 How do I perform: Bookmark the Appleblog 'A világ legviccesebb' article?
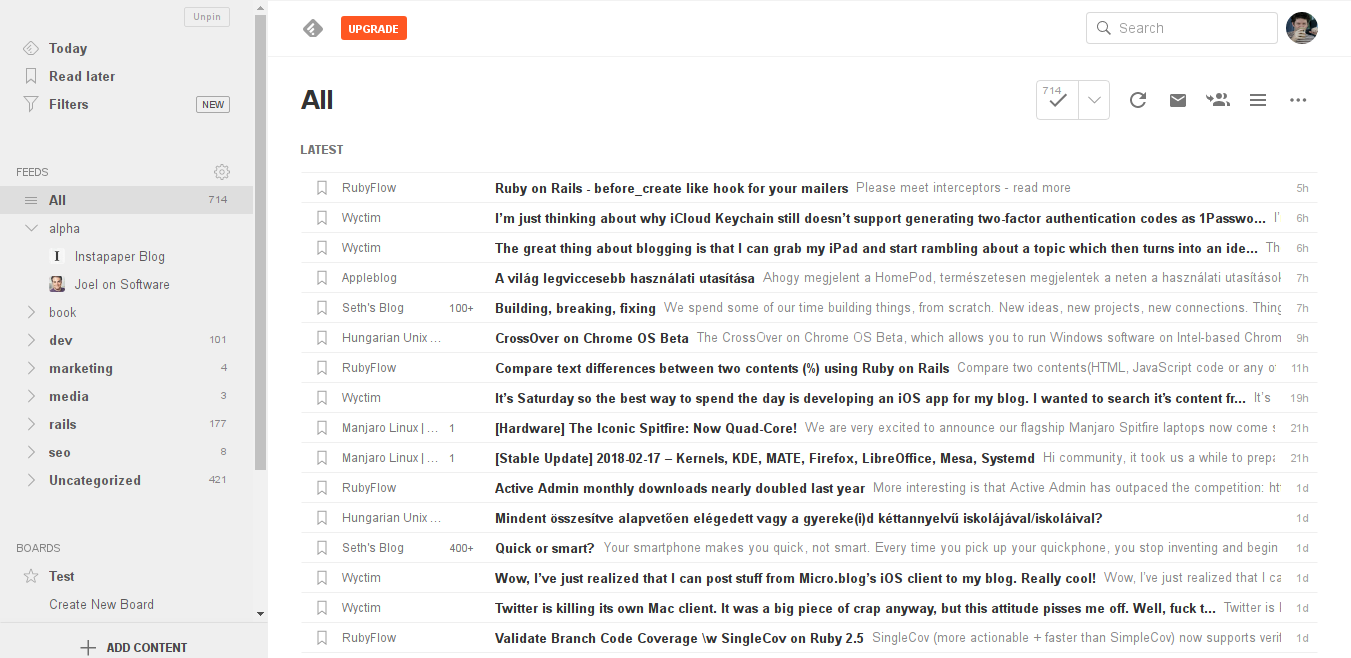(322, 278)
